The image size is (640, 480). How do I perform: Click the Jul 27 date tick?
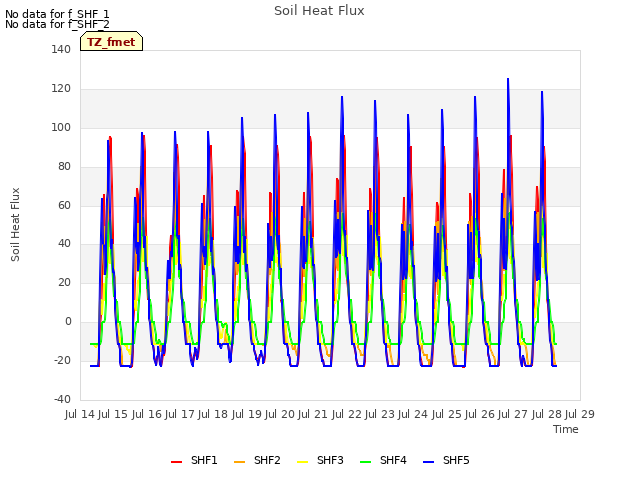tap(513, 414)
